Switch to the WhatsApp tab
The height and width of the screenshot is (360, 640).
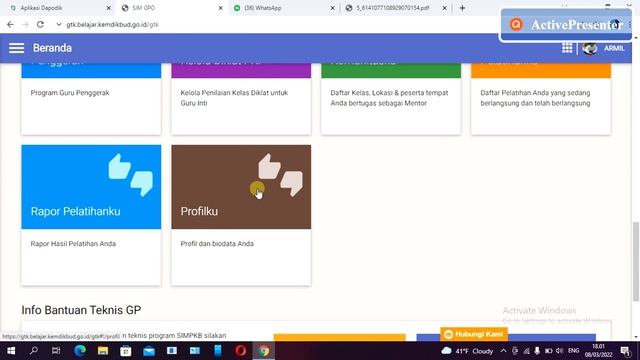click(284, 8)
